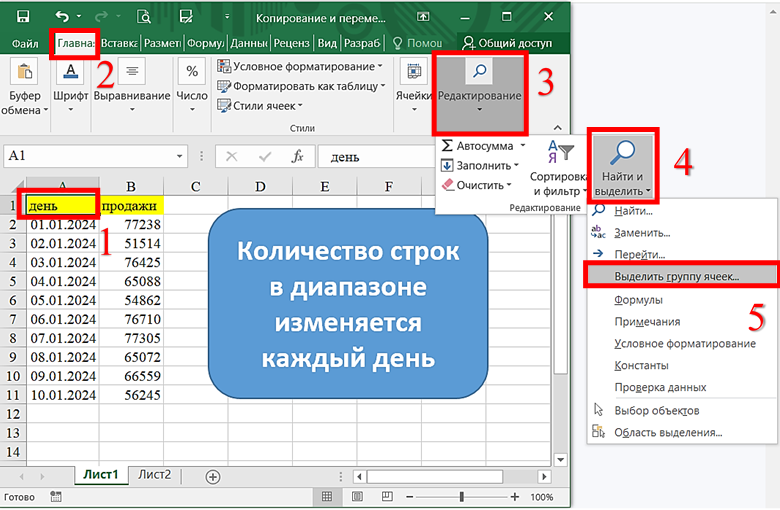Open the Выравнивание alignment group icon

[x=132, y=71]
